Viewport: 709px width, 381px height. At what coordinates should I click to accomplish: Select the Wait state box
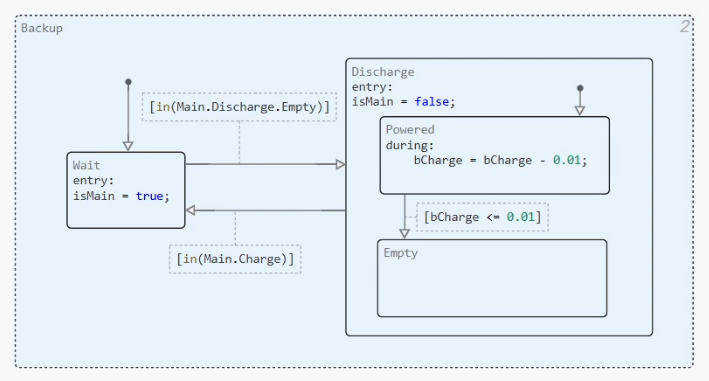click(x=126, y=190)
